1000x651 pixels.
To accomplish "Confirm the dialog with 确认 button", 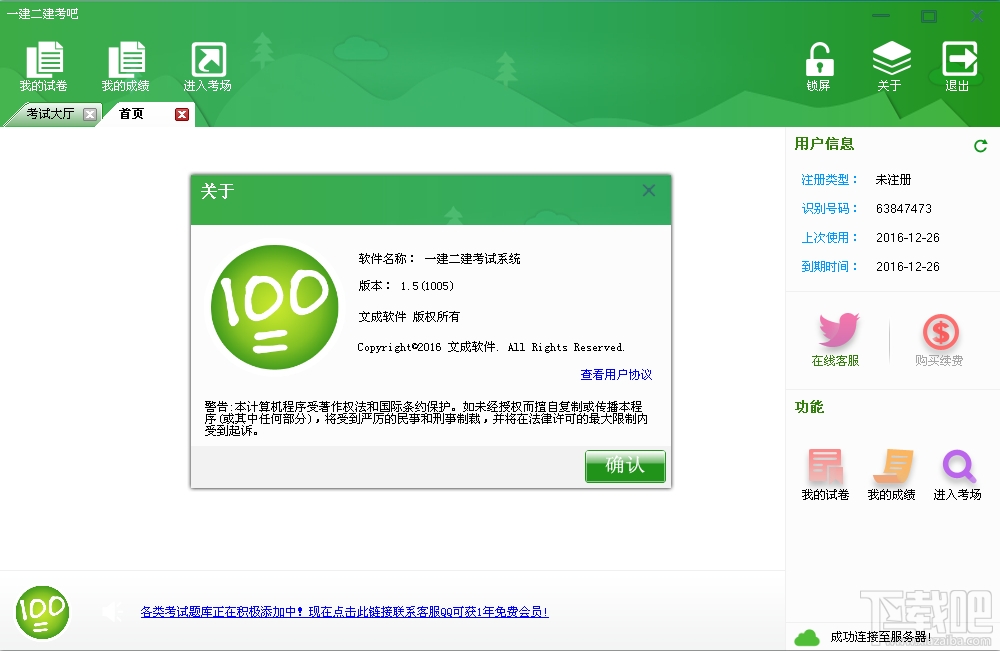I will [x=625, y=465].
